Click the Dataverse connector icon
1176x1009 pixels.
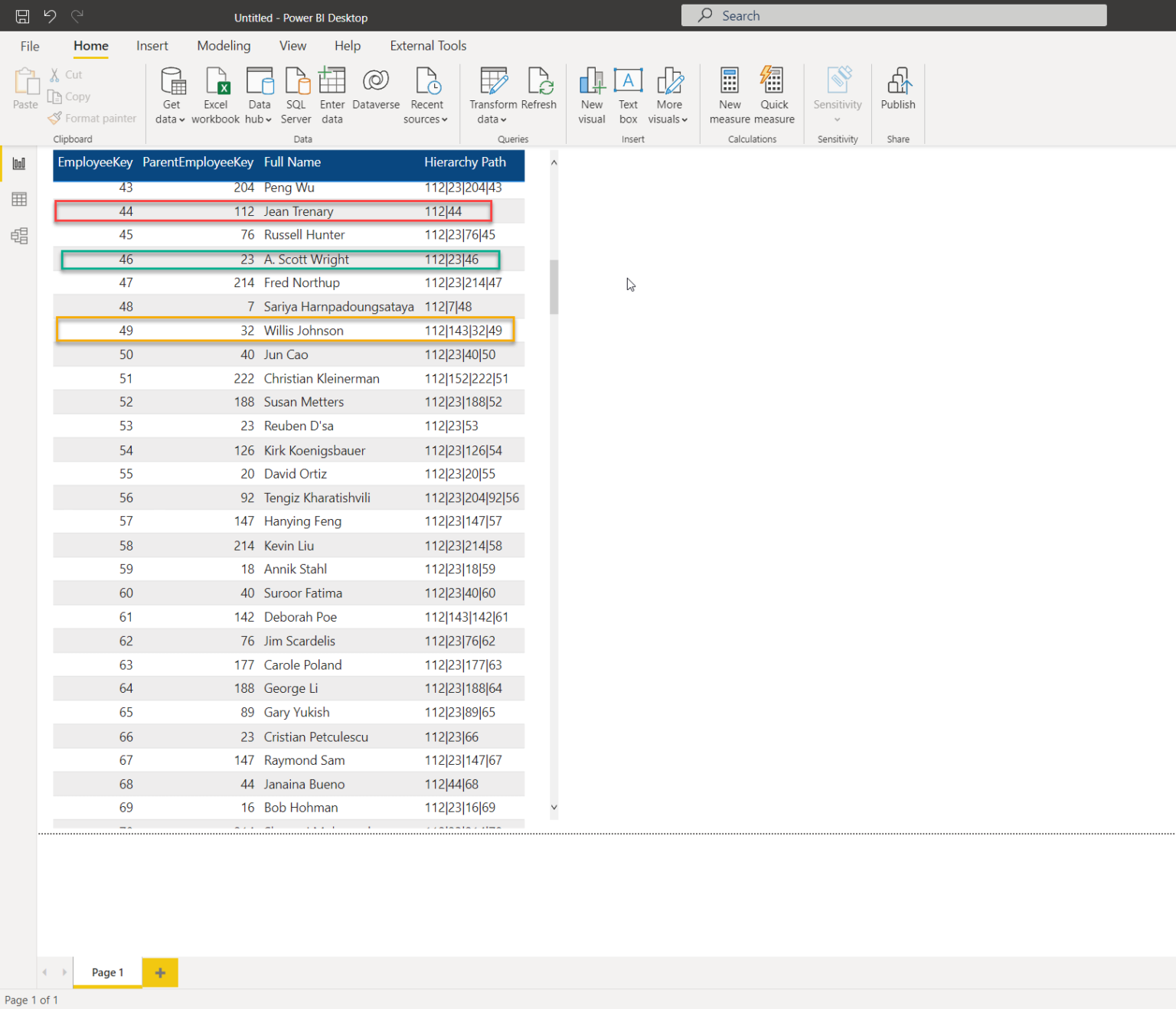tap(376, 89)
